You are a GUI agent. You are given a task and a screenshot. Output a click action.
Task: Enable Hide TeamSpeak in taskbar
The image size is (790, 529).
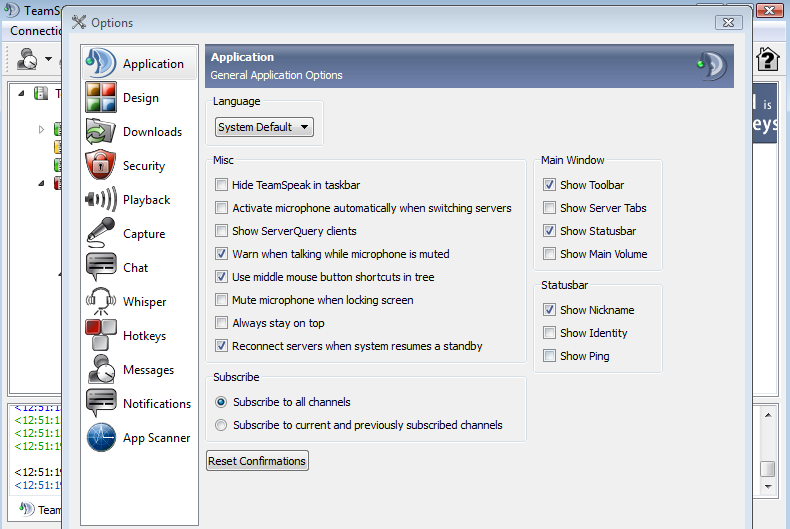[x=222, y=185]
